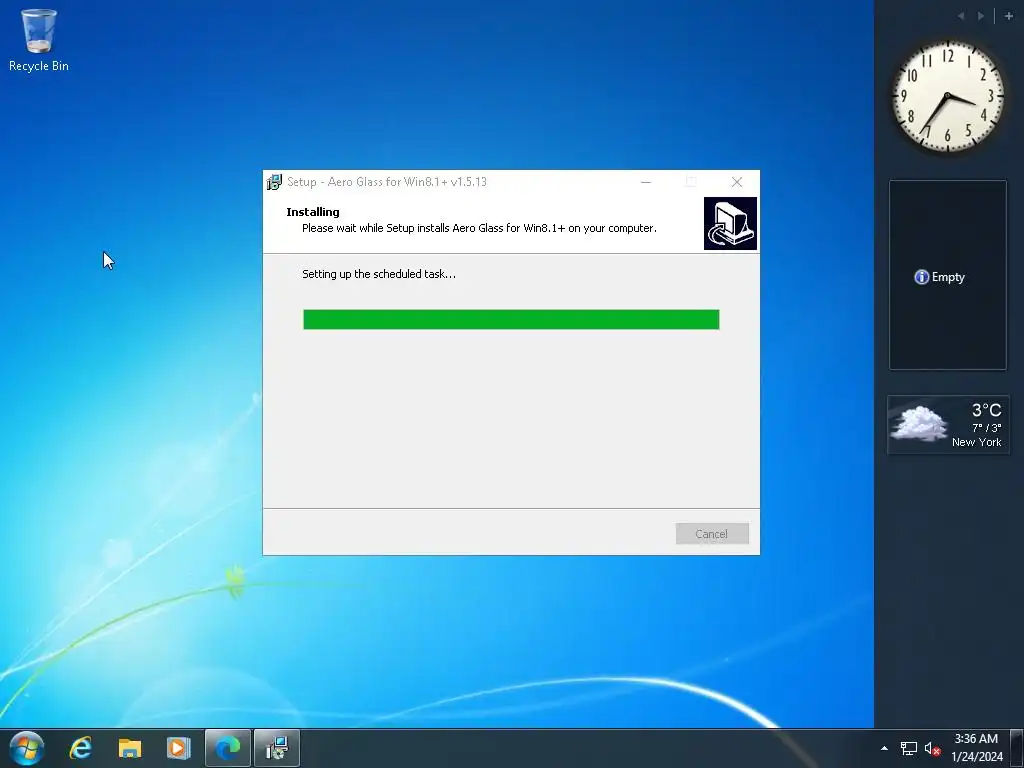Screen dimensions: 1024x768
Task: Open the network status tray icon
Action: pyautogui.click(x=908, y=748)
